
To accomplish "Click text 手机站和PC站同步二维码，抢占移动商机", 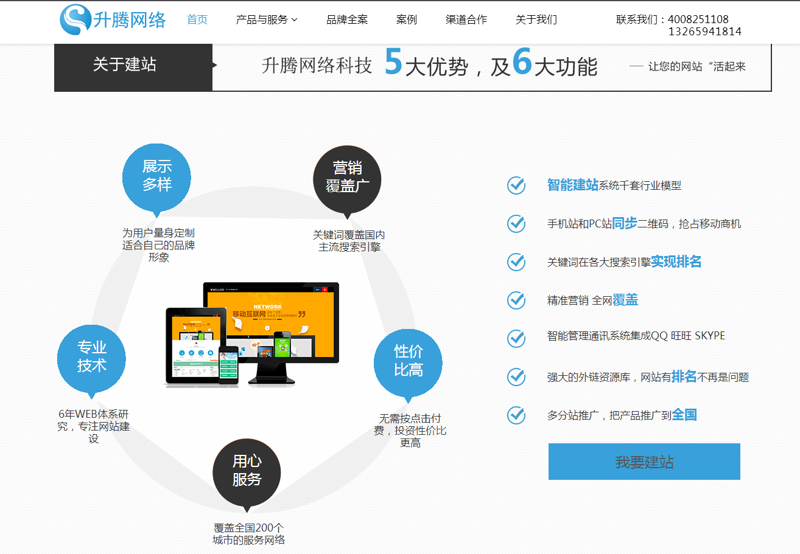I will tap(644, 223).
